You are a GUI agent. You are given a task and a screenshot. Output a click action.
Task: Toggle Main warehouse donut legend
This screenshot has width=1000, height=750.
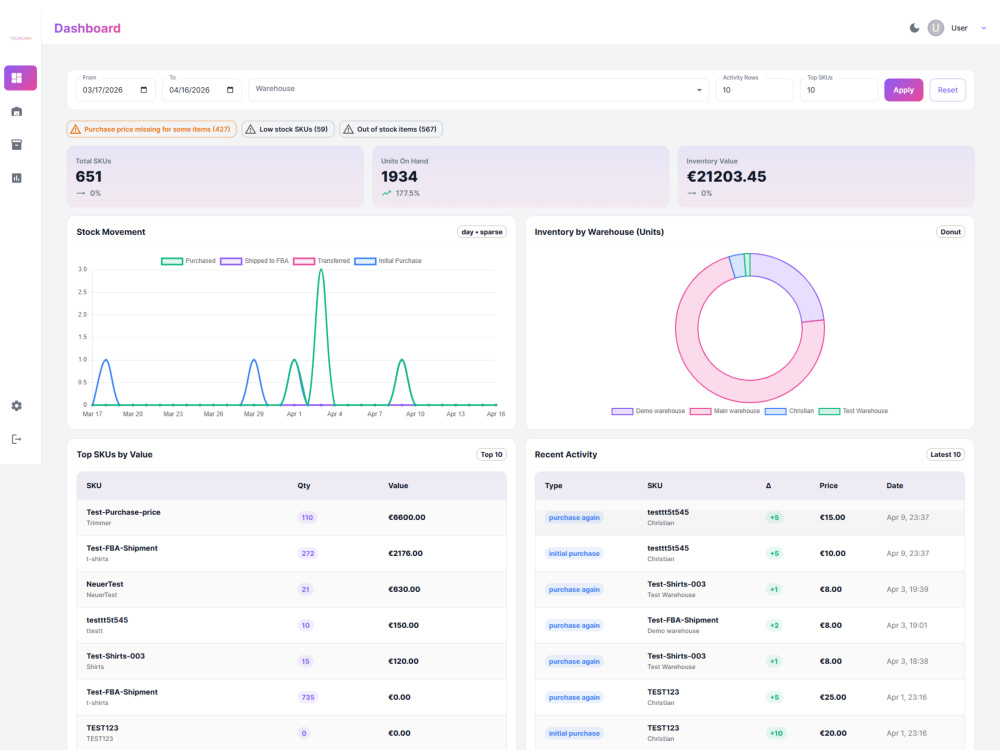(x=724, y=411)
